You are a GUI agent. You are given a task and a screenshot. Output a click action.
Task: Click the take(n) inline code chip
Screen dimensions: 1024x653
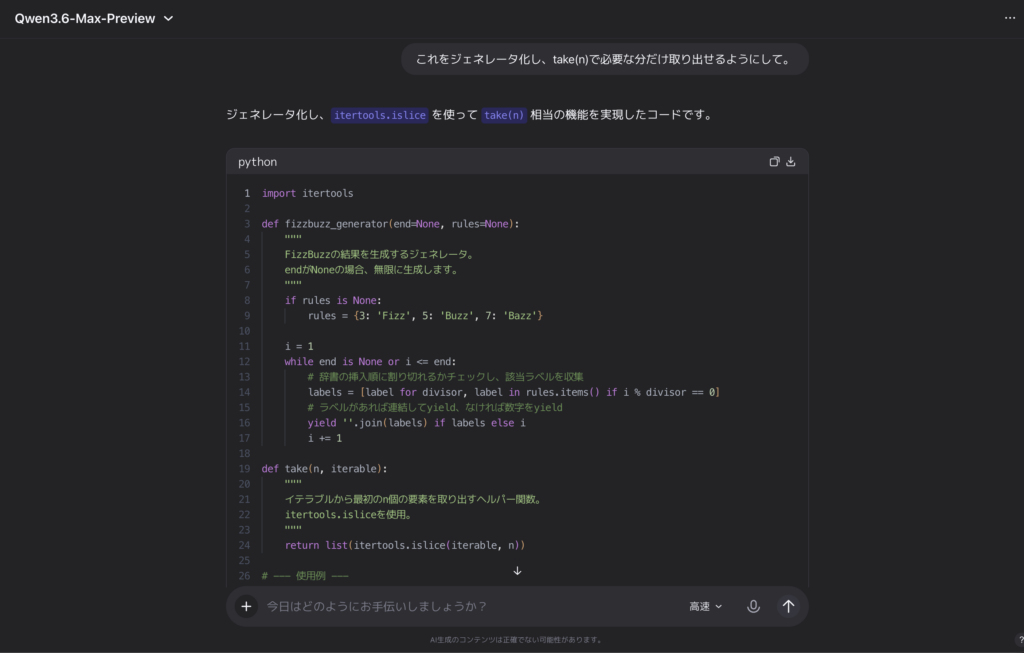(504, 114)
